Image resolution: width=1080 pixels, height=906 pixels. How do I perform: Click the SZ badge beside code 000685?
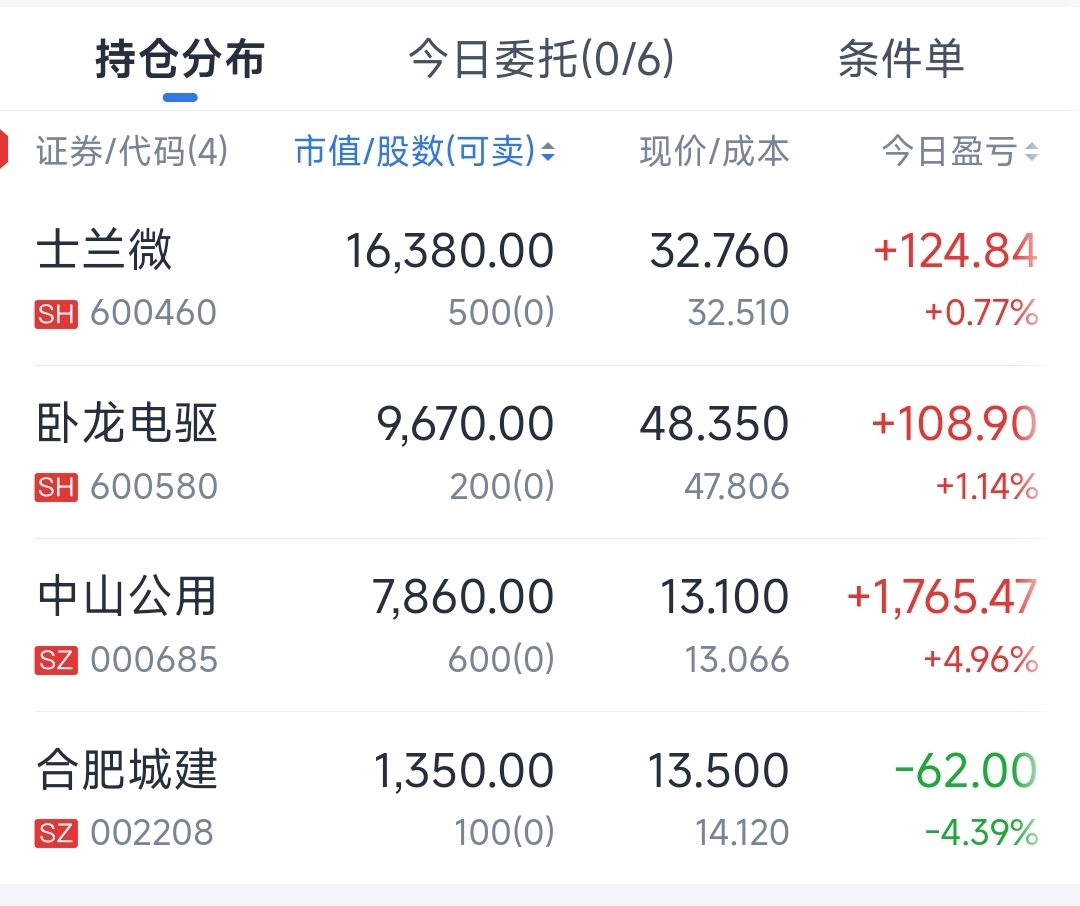(56, 660)
